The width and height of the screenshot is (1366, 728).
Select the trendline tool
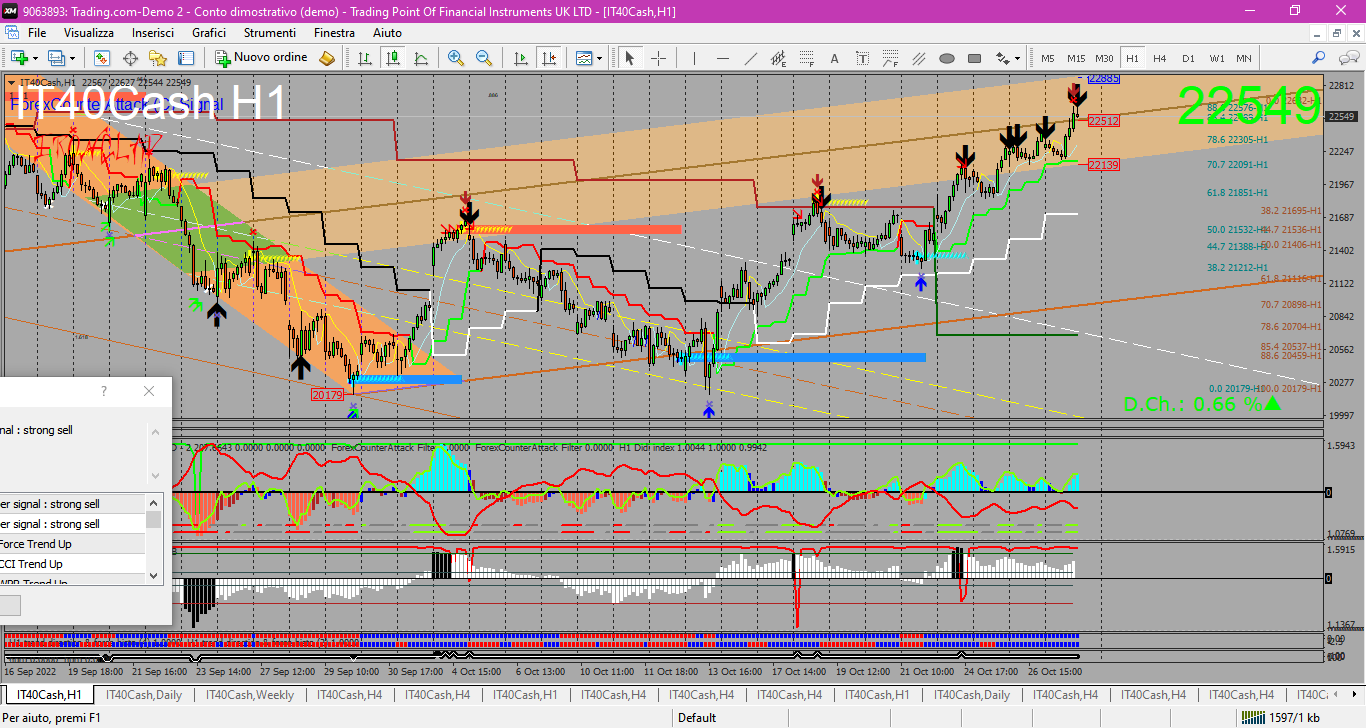(751, 58)
